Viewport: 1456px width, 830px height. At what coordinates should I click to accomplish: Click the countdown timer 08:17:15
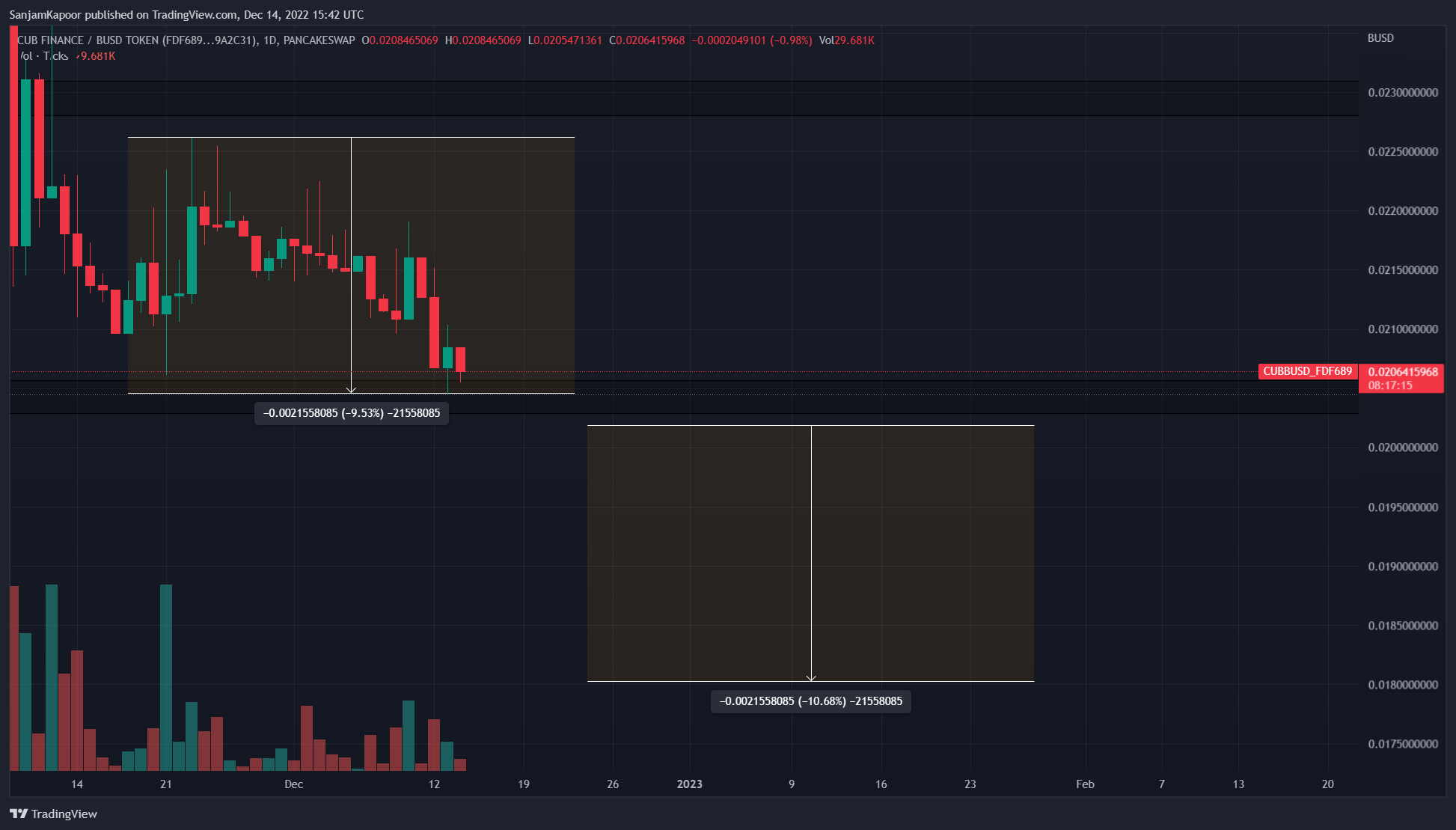pos(1390,385)
